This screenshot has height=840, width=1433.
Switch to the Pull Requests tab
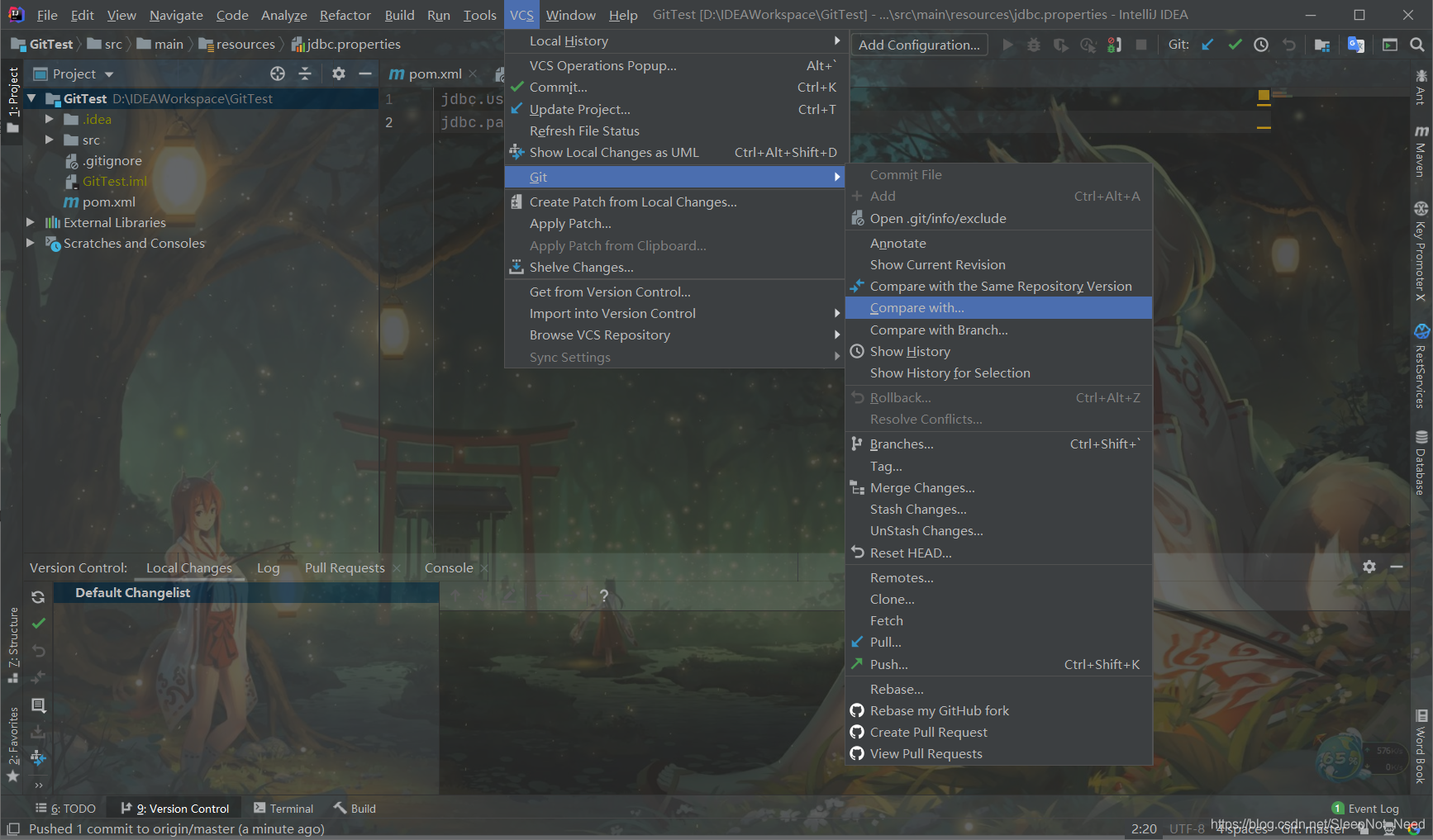(x=345, y=567)
